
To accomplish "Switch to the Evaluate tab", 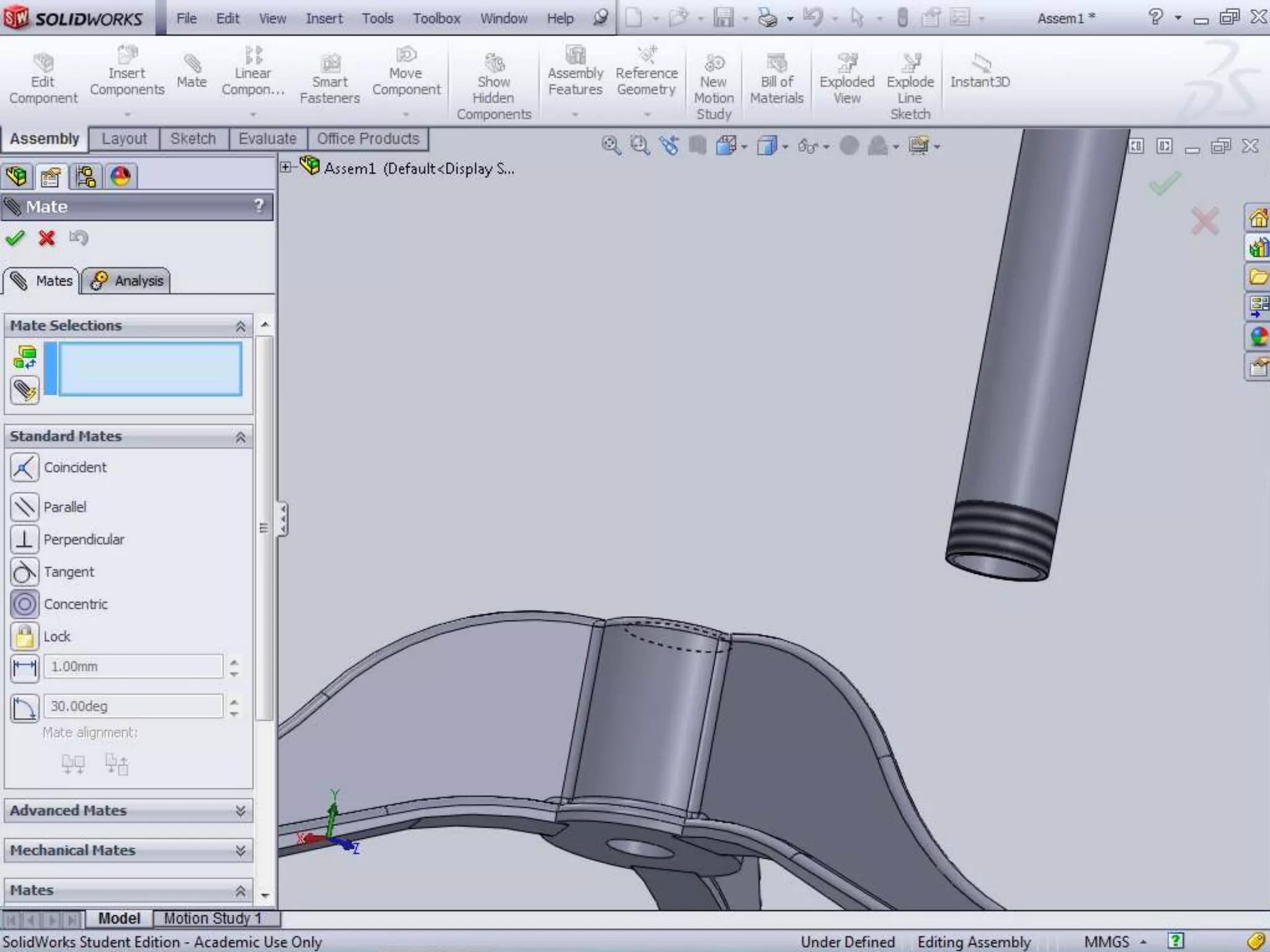I will tap(267, 139).
